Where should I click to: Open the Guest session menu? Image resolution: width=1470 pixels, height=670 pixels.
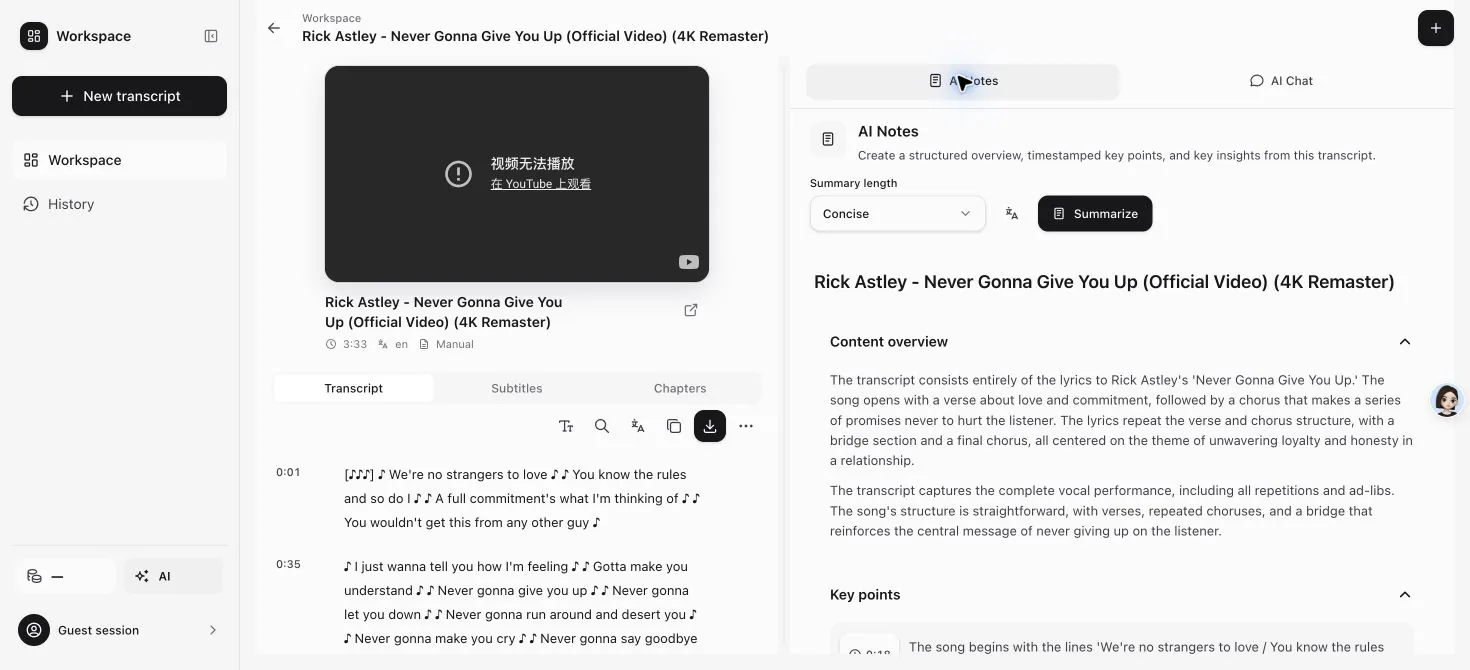pos(119,630)
